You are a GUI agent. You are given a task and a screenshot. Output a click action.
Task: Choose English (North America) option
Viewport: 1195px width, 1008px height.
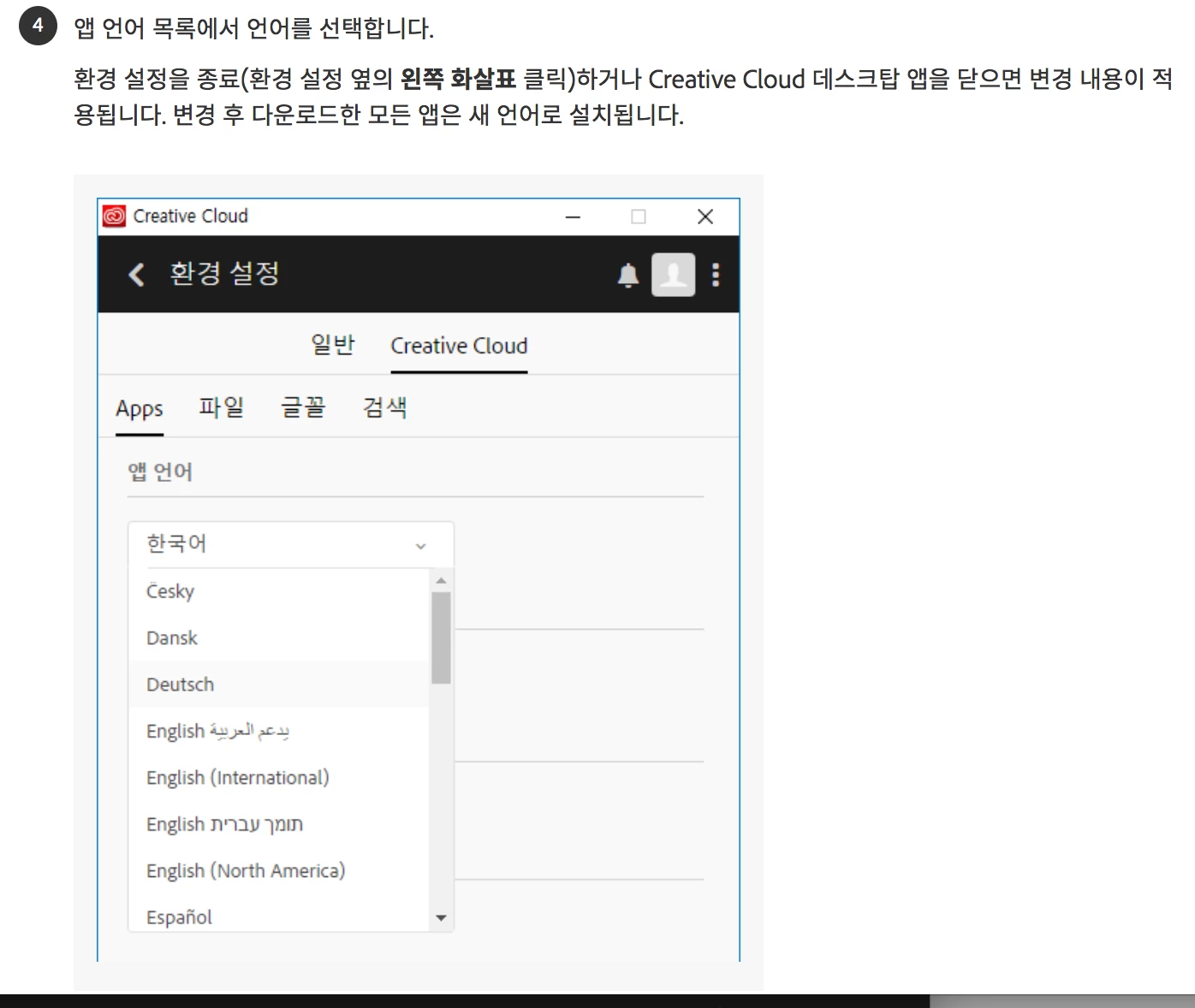[x=278, y=870]
